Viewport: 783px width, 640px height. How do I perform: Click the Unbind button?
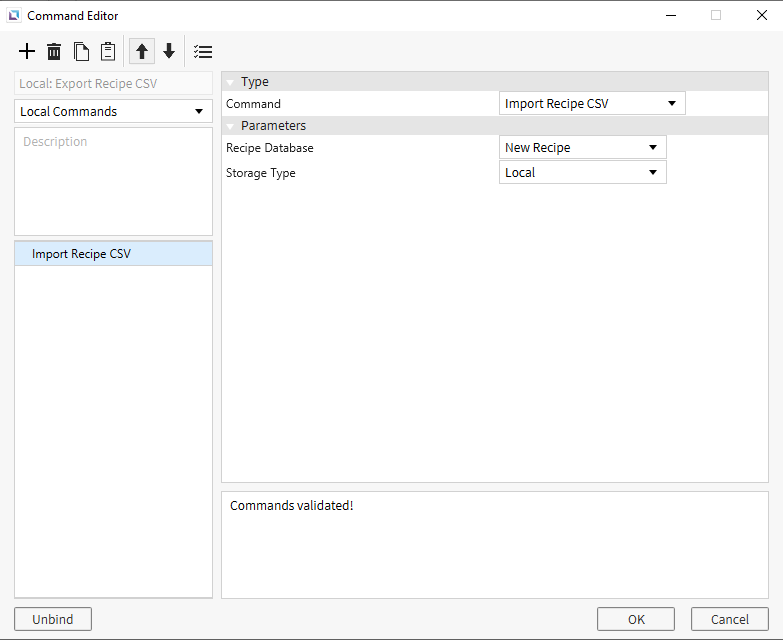53,619
